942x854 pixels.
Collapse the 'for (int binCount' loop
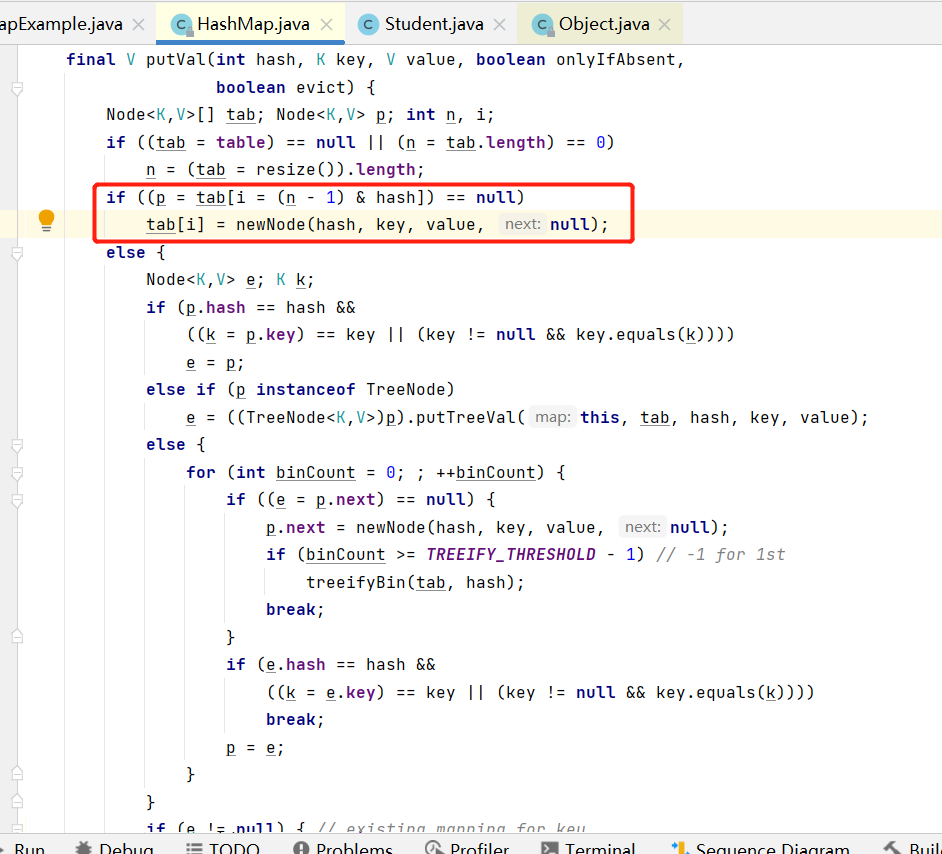(x=17, y=473)
